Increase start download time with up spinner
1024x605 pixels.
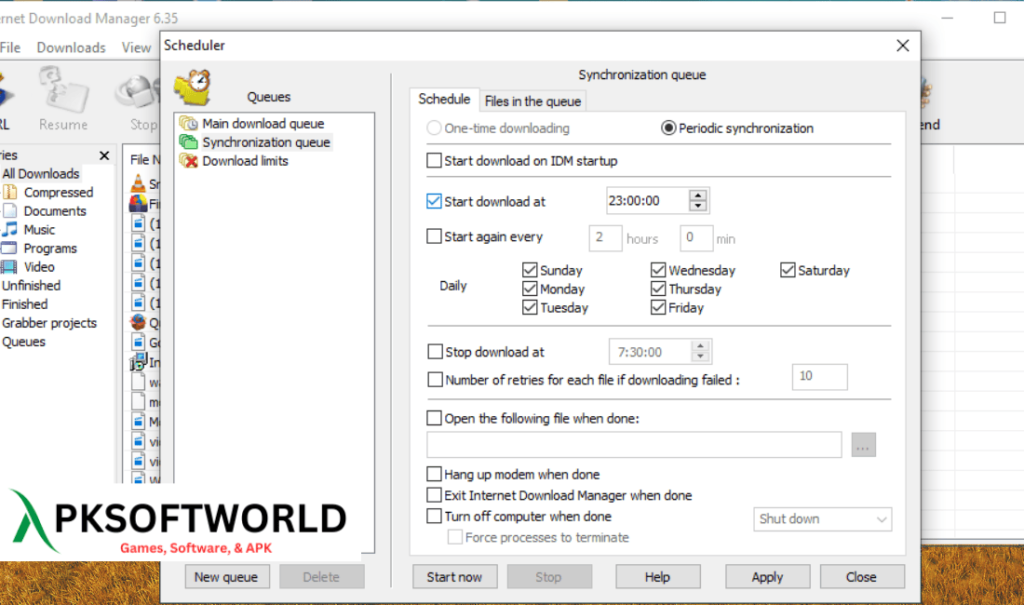[x=698, y=195]
